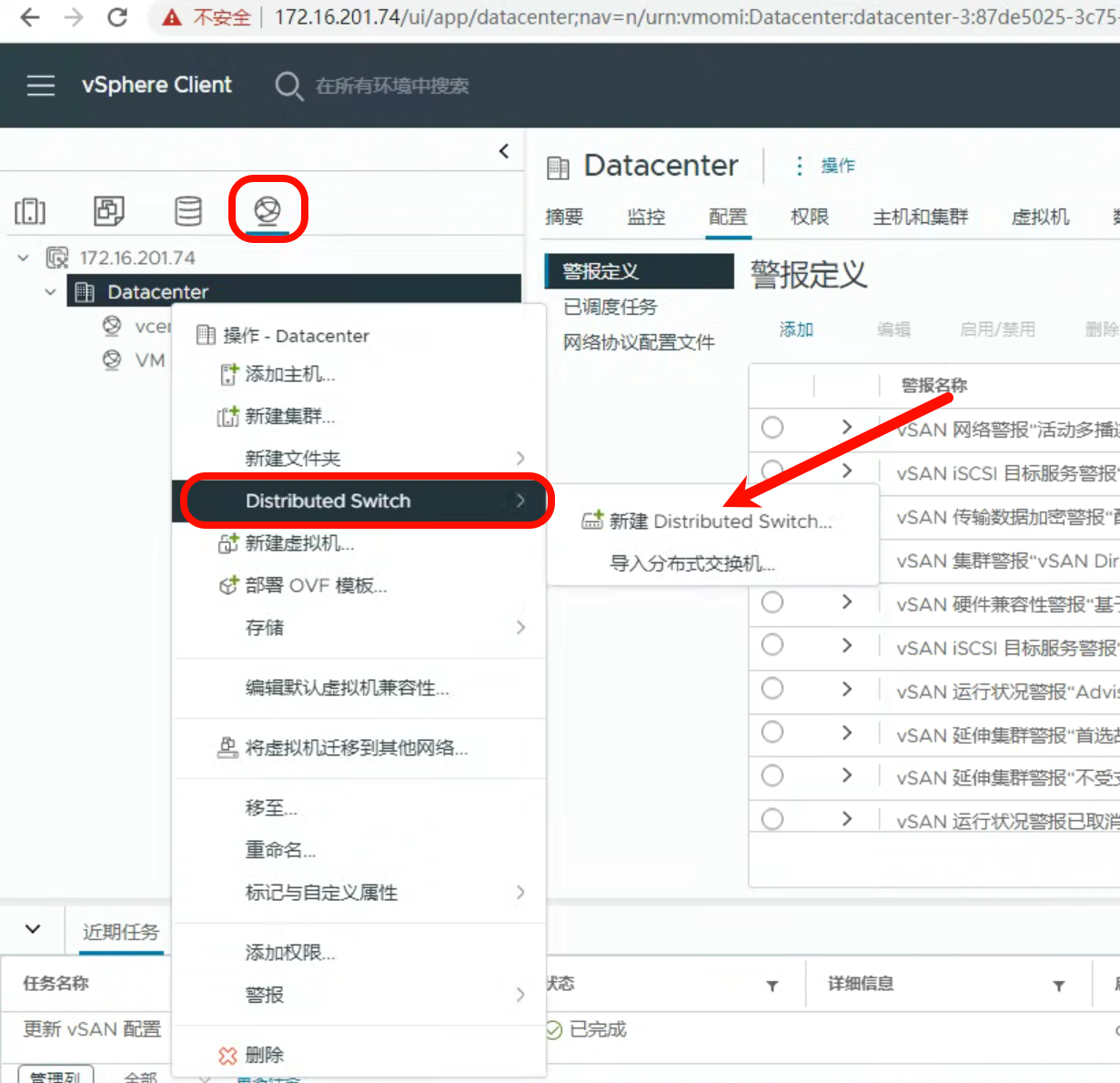Switch to the Permissions (权限) tab
Viewport: 1120px width, 1083px height.
[x=810, y=217]
